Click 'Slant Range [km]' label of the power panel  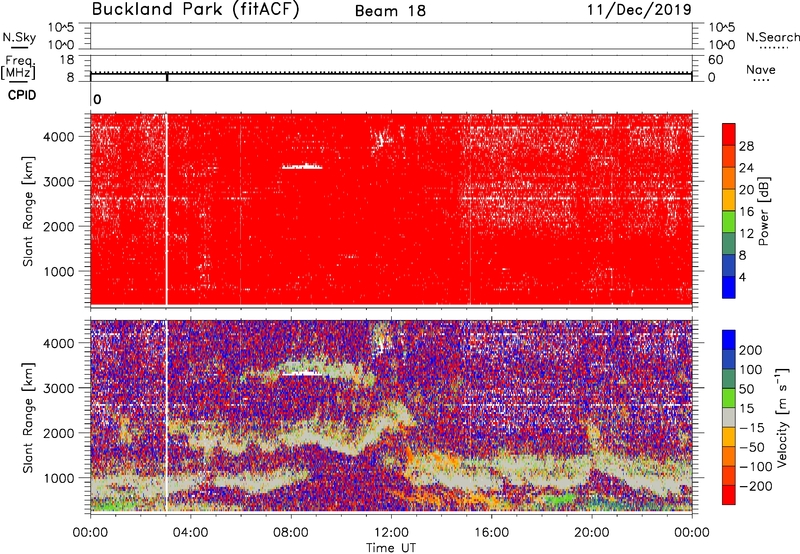(x=28, y=211)
